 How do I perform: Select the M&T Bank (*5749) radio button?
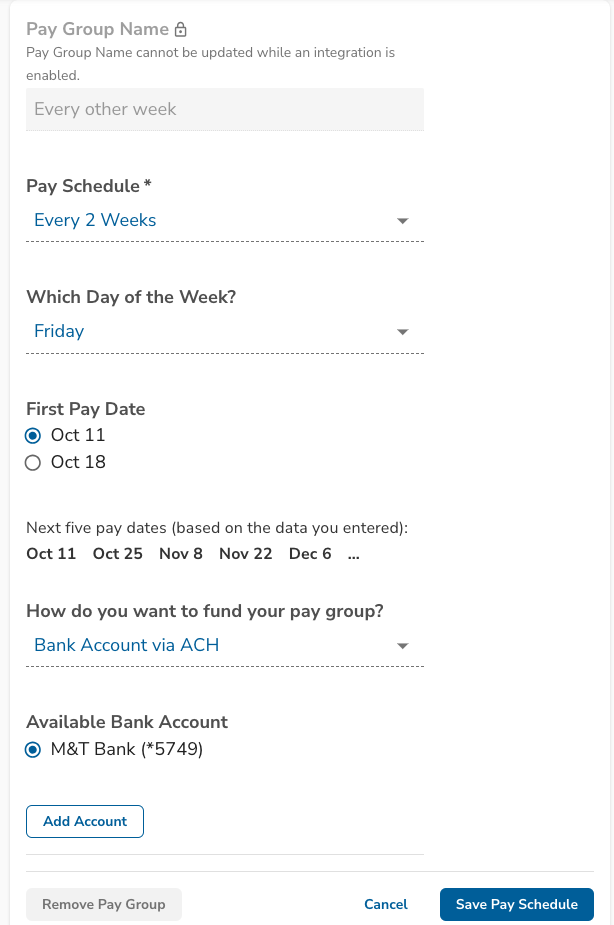point(33,749)
